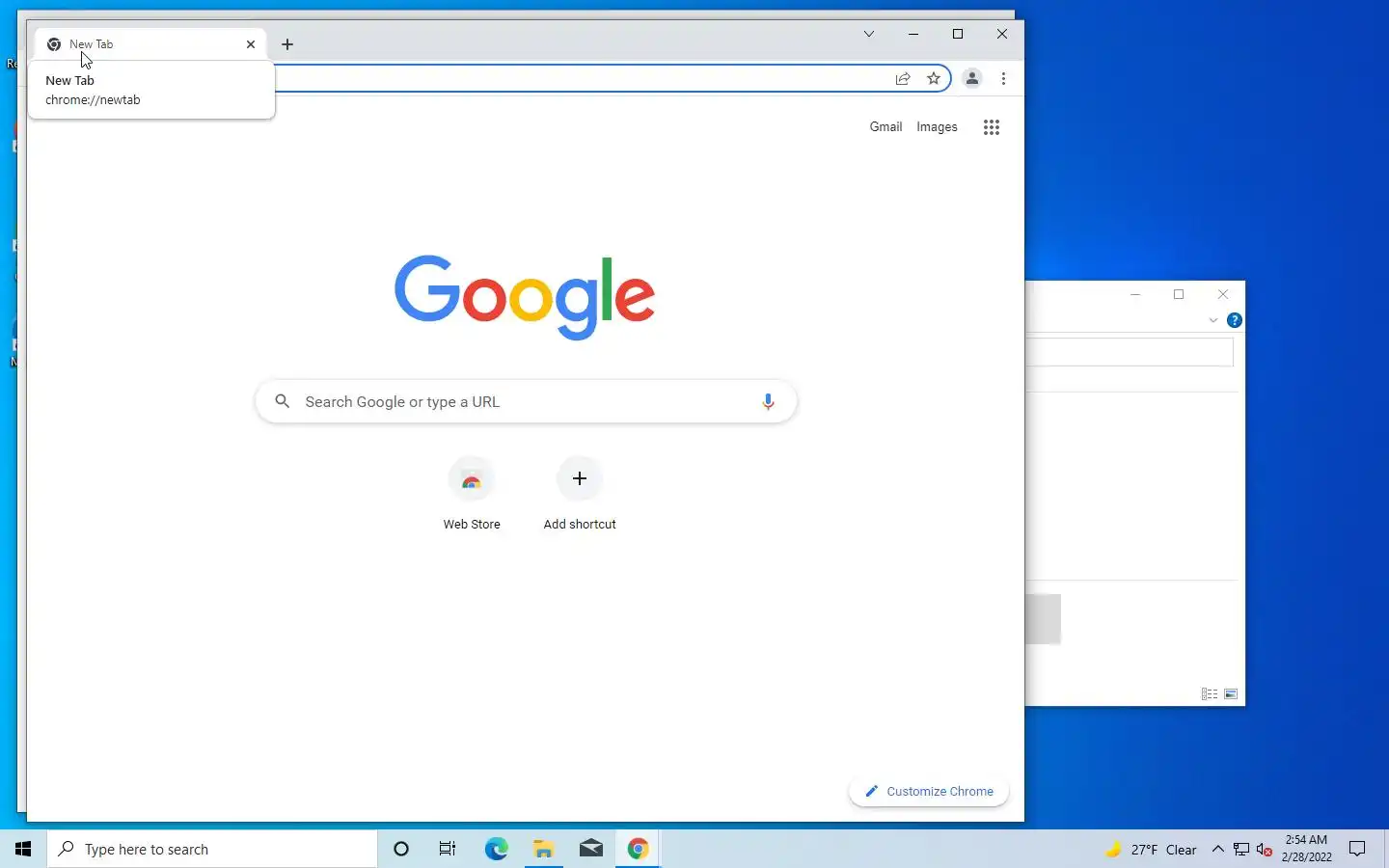The image size is (1389, 868).
Task: Switch background window to large icons view
Action: tap(1231, 694)
